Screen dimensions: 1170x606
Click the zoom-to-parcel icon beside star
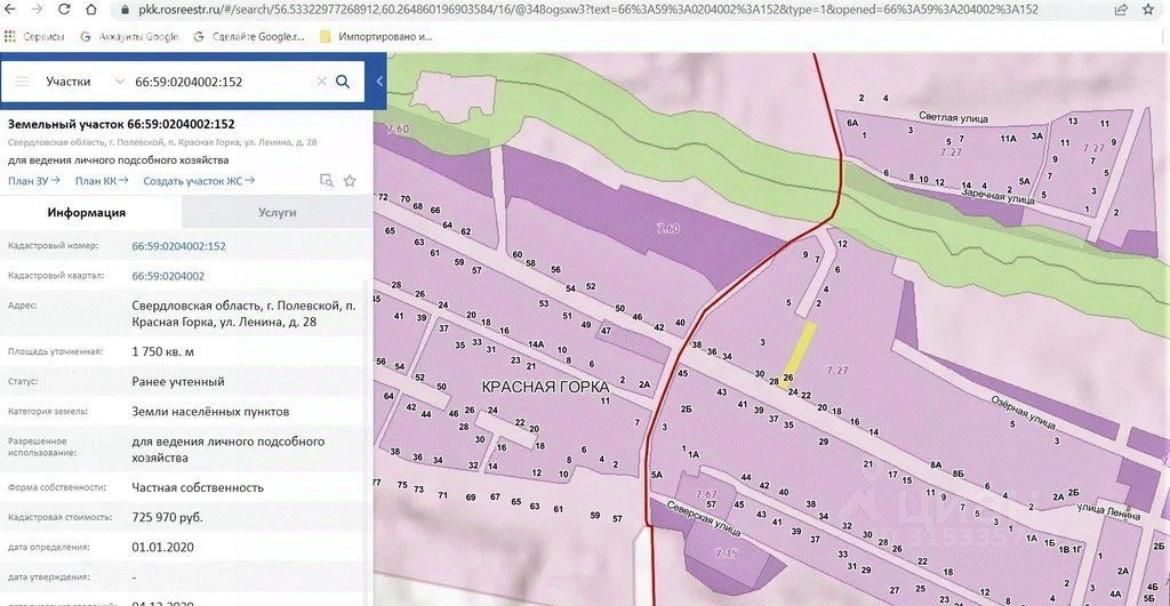coord(326,181)
